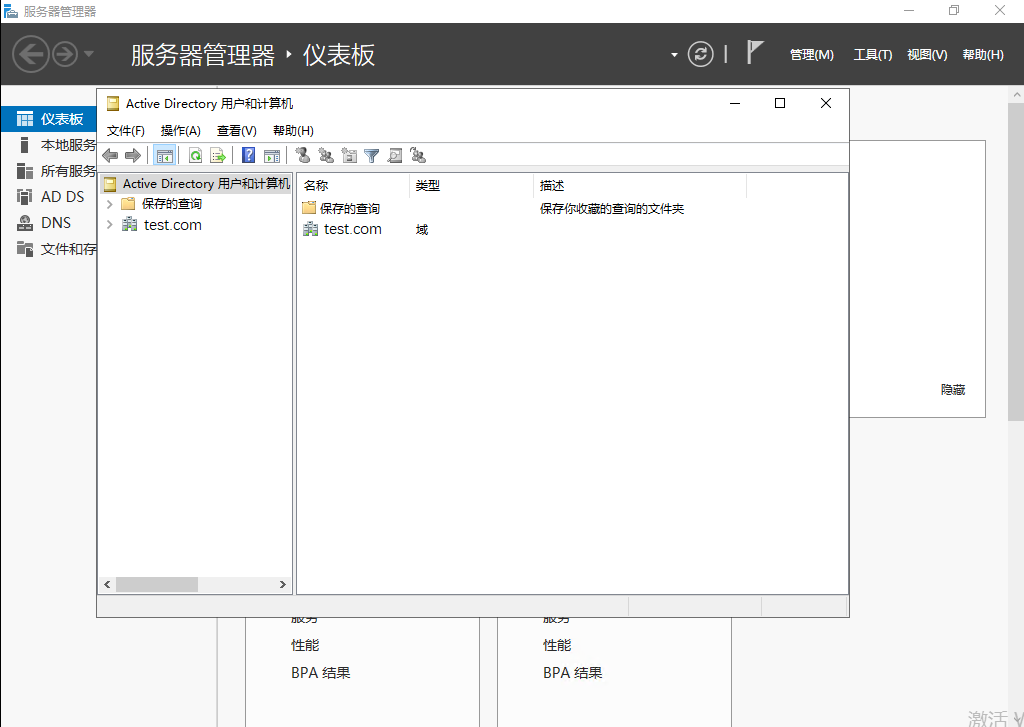Sort by 名称 column header
1024x727 pixels.
(x=353, y=186)
